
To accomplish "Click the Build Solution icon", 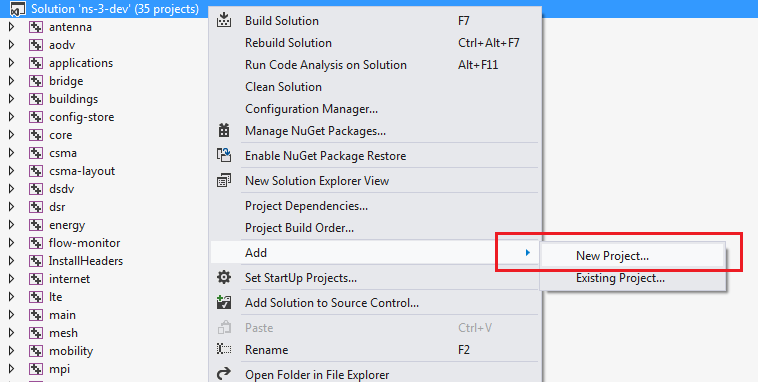I will click(x=224, y=20).
